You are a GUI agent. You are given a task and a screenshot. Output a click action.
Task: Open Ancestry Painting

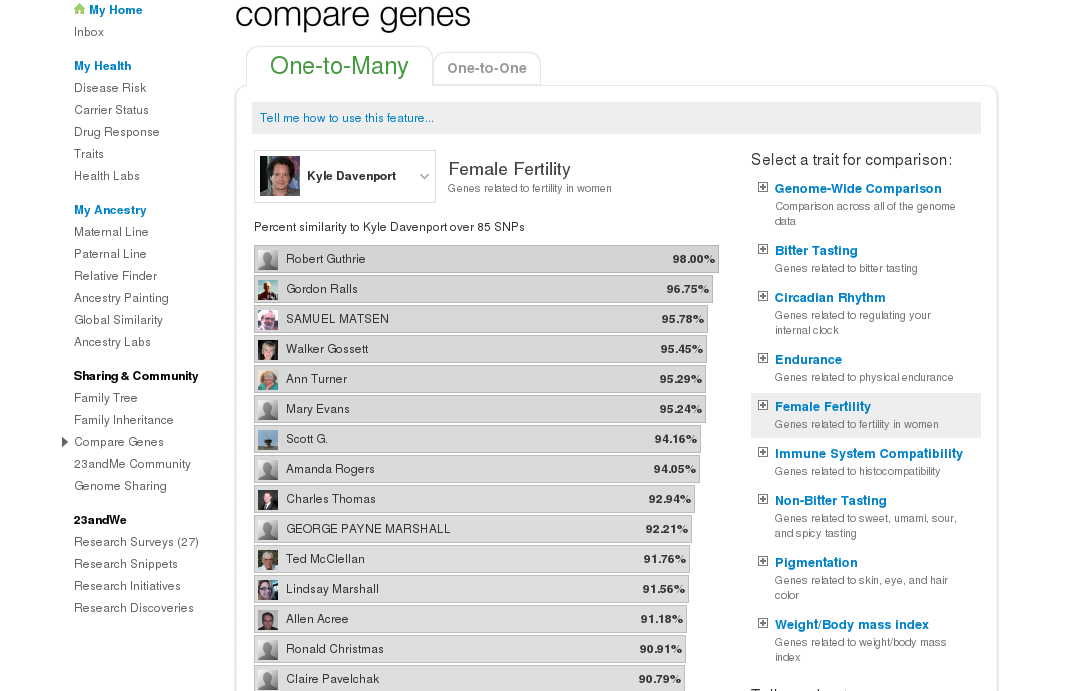tap(121, 297)
